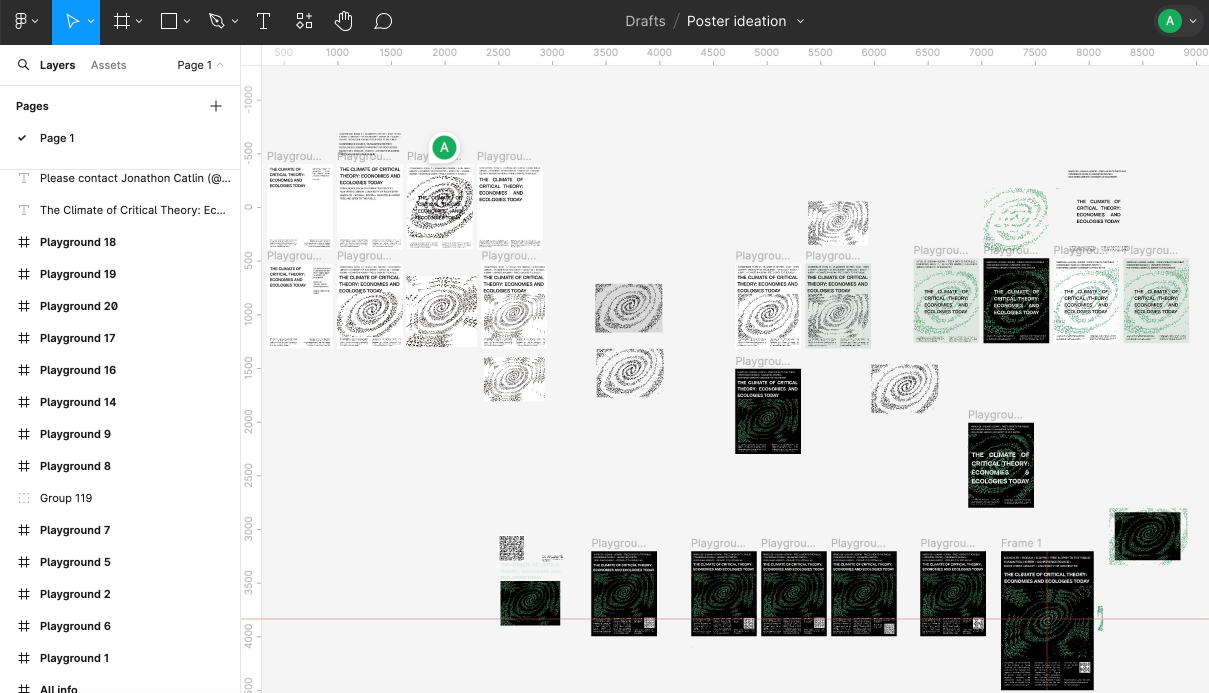The height and width of the screenshot is (693, 1209).
Task: Select the large Frame 1 black poster
Action: pos(1047,620)
